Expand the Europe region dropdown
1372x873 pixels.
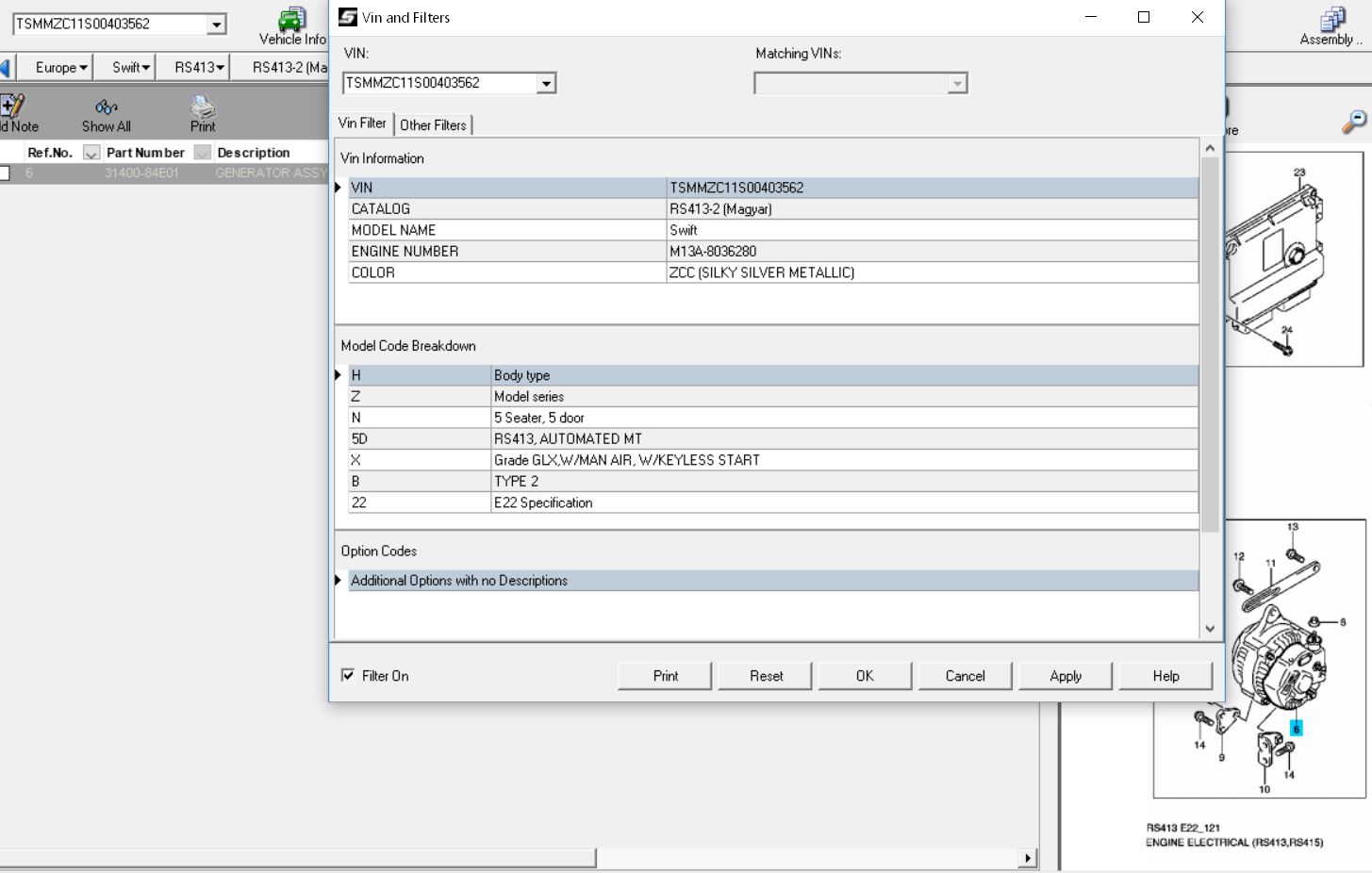tap(62, 68)
